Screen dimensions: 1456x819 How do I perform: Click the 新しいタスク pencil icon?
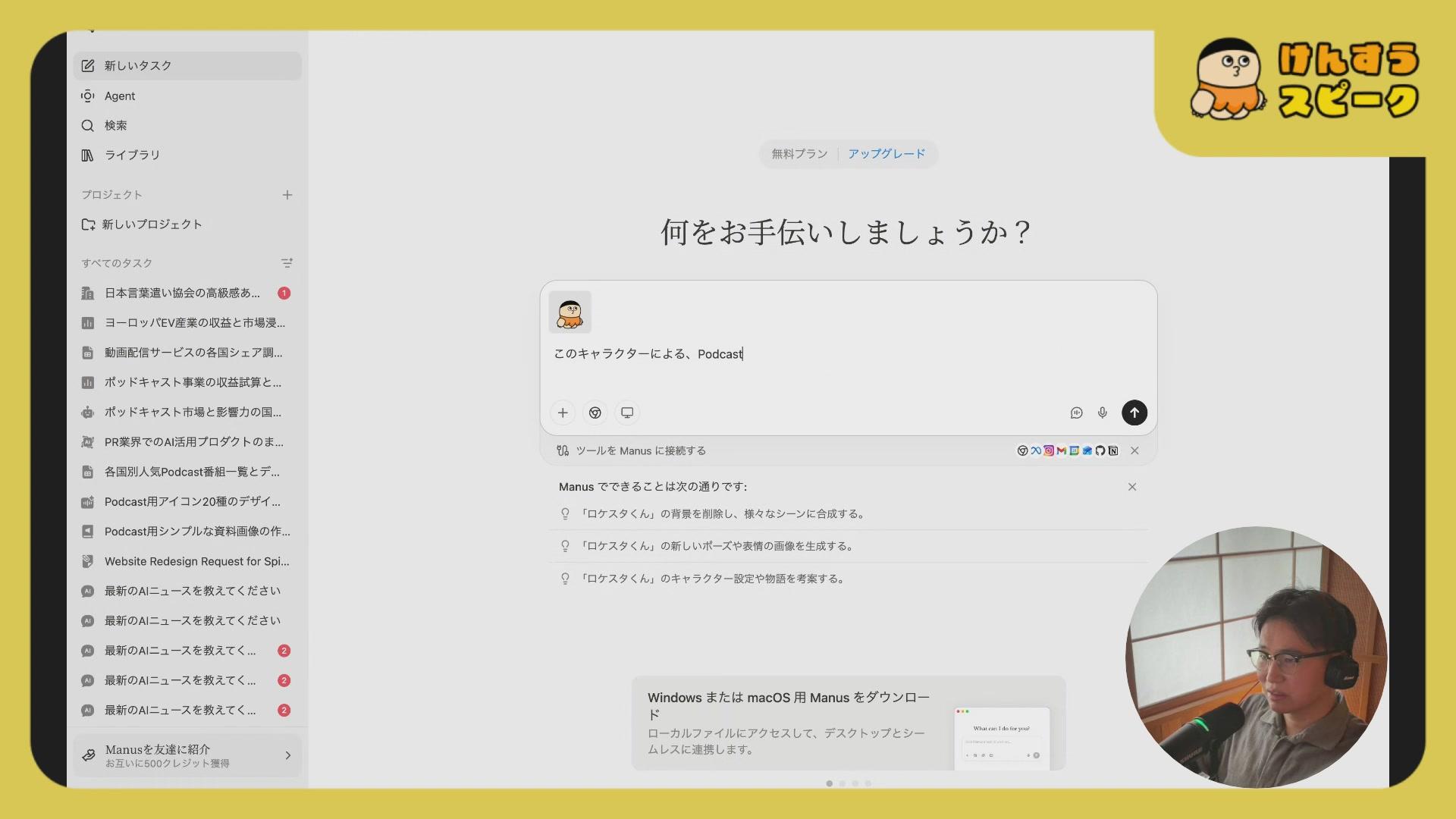pyautogui.click(x=88, y=65)
